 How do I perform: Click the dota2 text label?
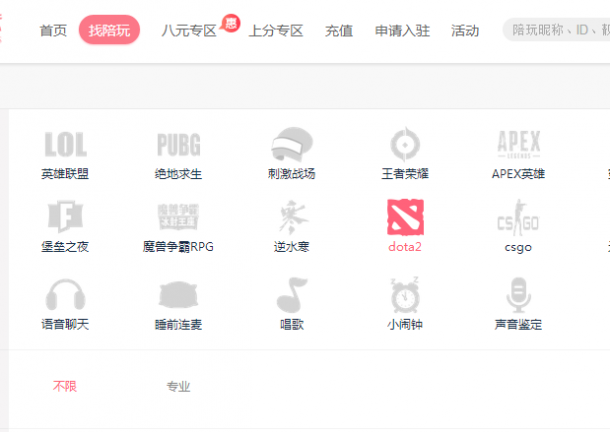pos(405,247)
